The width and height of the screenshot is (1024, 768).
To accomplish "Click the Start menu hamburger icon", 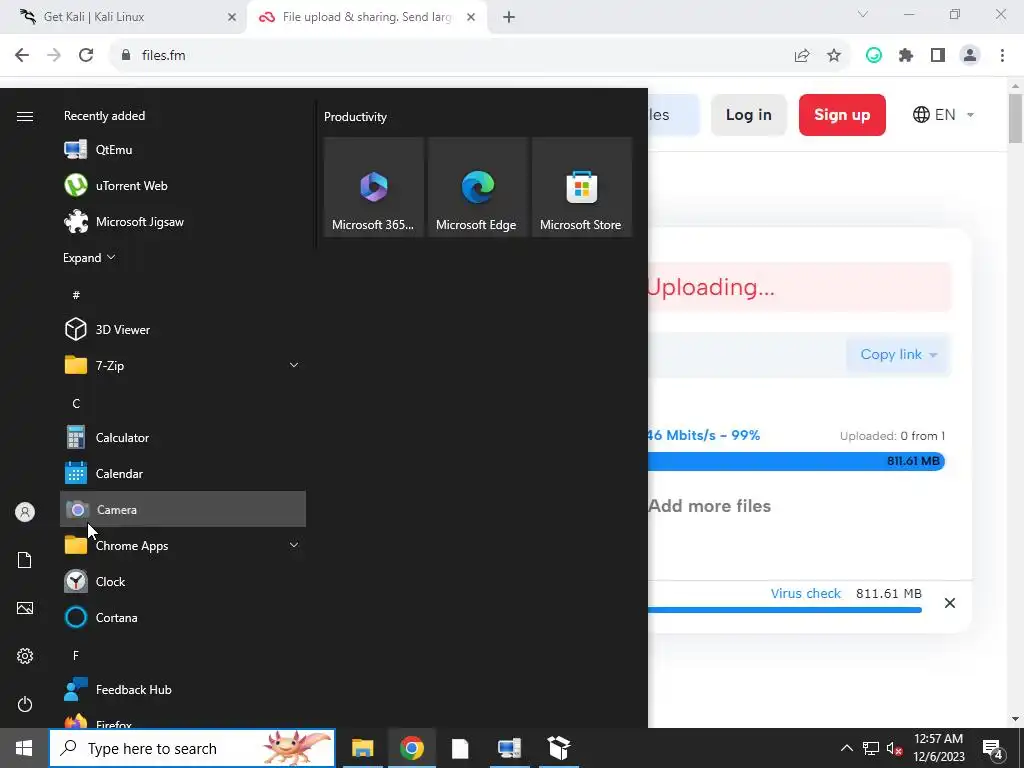I will coord(25,116).
